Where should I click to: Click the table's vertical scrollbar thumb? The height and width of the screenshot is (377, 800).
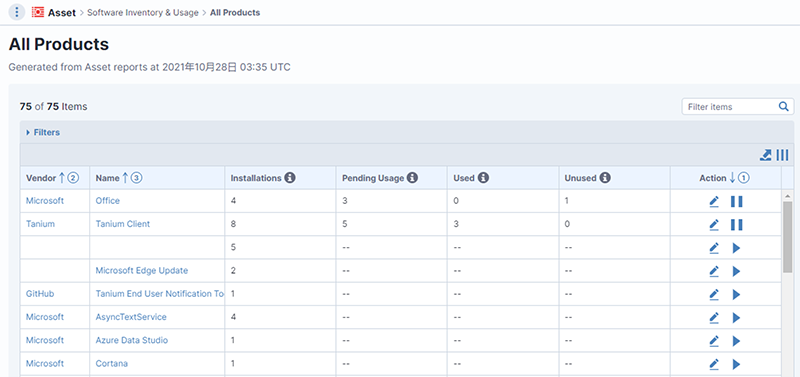click(788, 237)
